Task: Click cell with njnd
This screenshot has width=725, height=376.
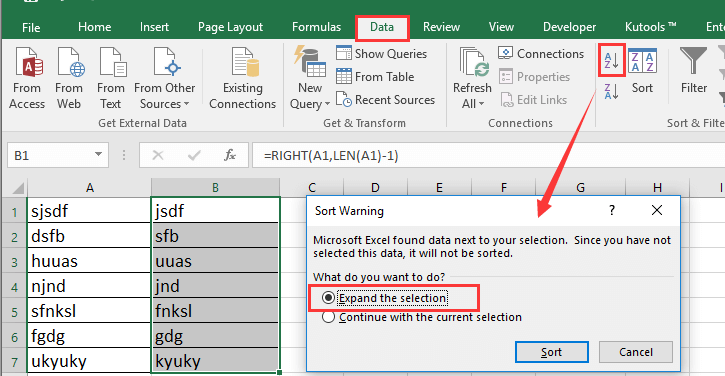Action: click(89, 285)
